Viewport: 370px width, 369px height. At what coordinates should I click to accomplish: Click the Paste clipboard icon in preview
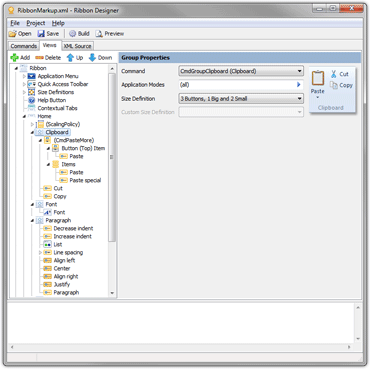coord(318,78)
